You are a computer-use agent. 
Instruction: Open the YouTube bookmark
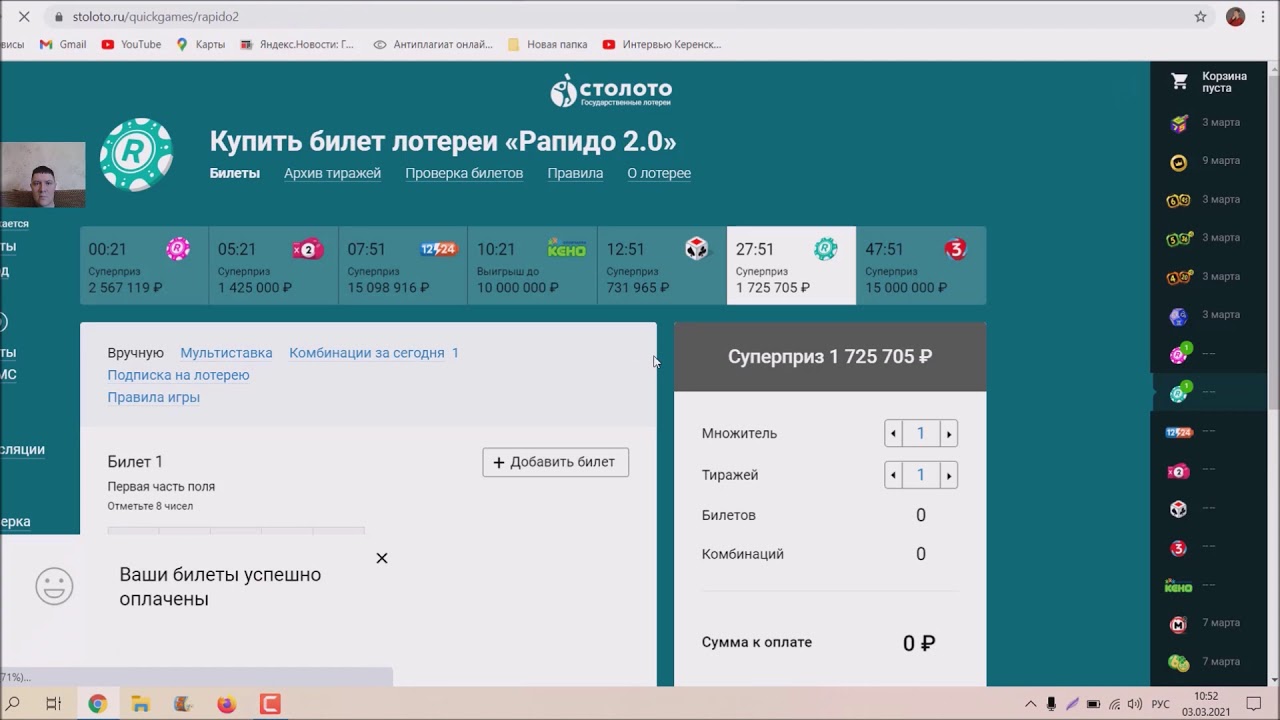(131, 44)
